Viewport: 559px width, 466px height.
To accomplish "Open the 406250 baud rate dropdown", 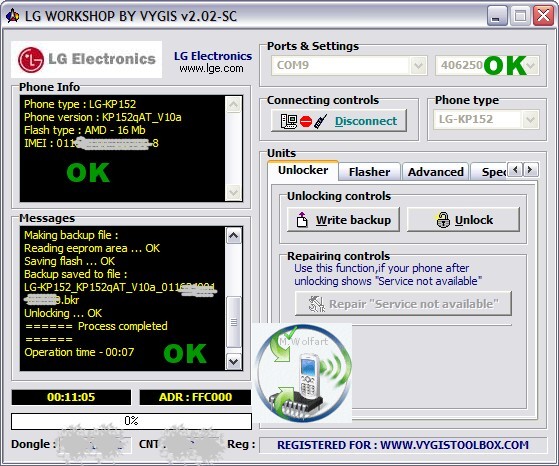I will click(530, 66).
